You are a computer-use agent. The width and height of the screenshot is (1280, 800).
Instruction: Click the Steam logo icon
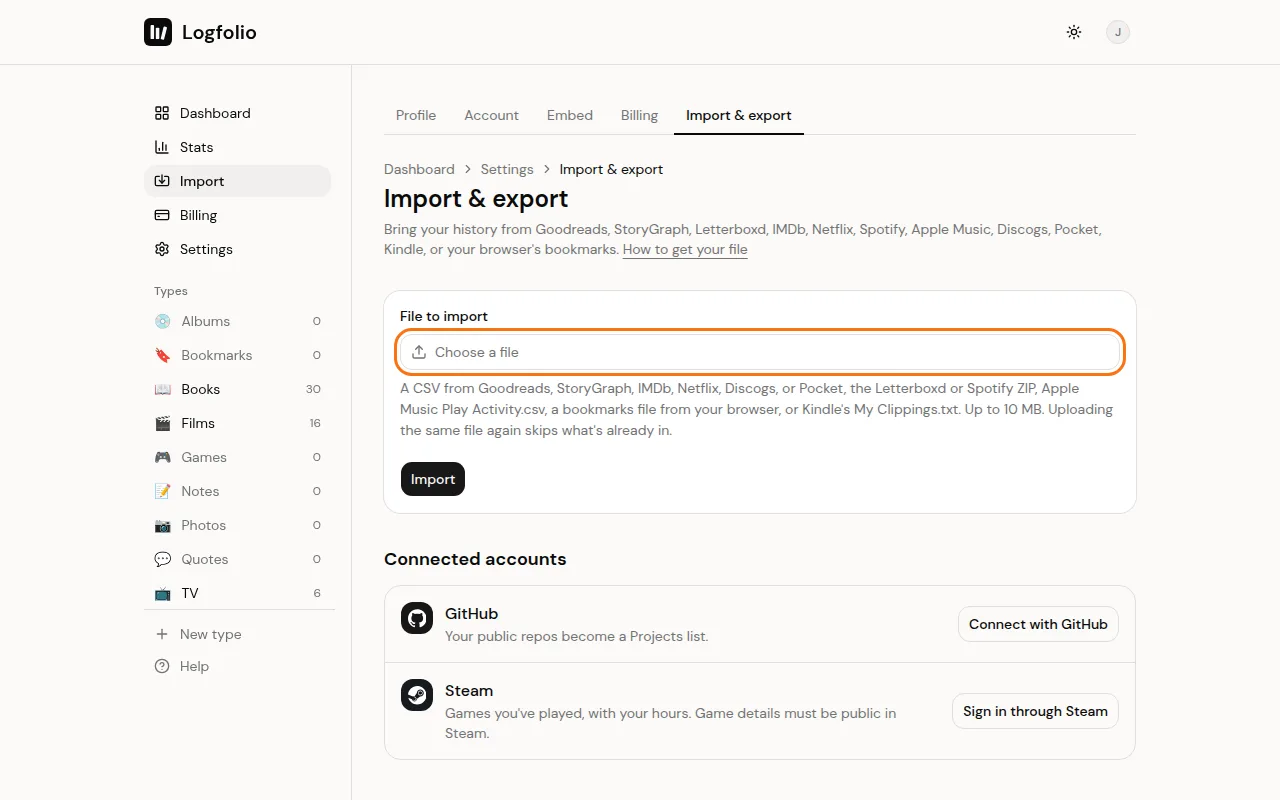point(417,695)
